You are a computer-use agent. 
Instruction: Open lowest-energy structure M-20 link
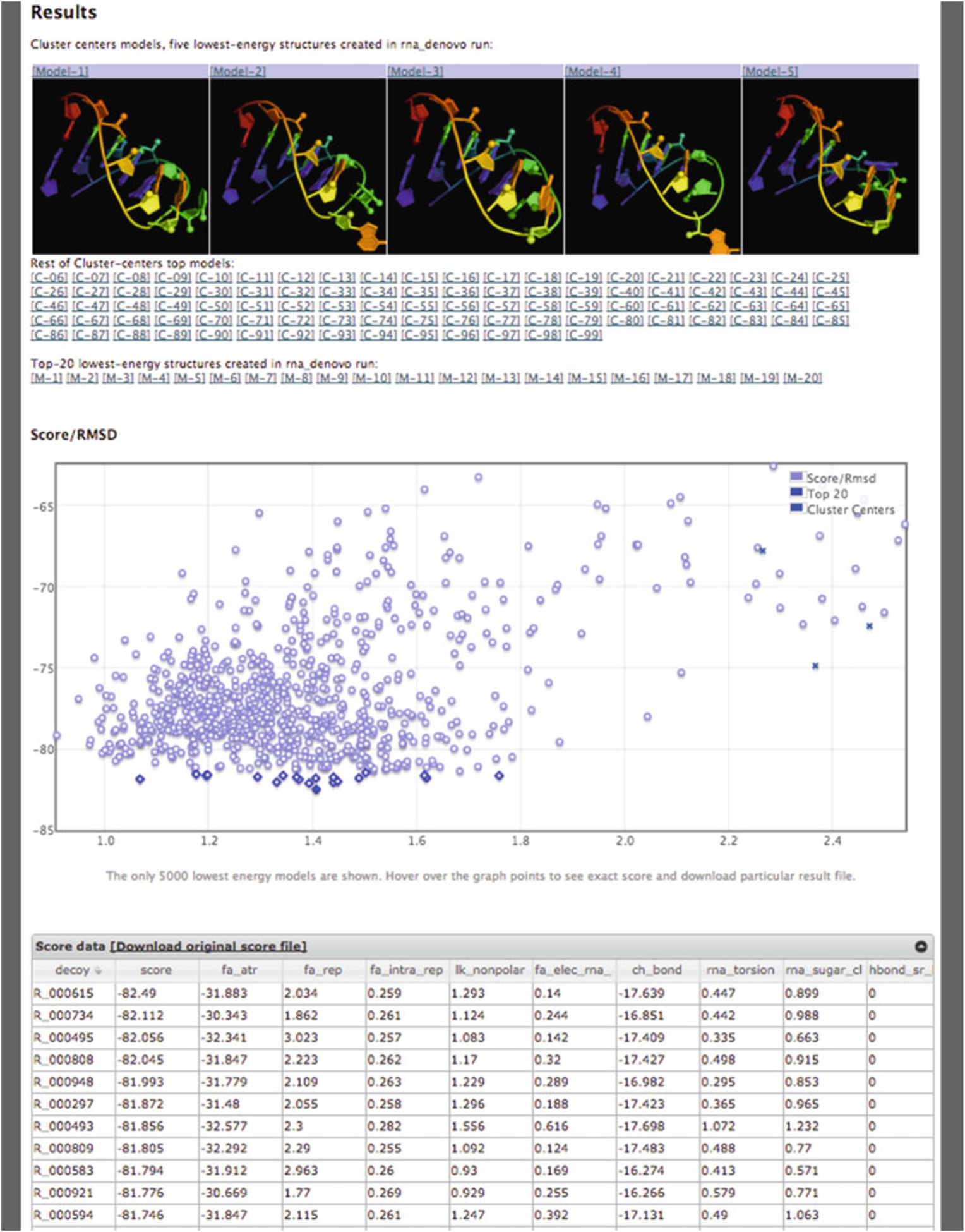[803, 378]
